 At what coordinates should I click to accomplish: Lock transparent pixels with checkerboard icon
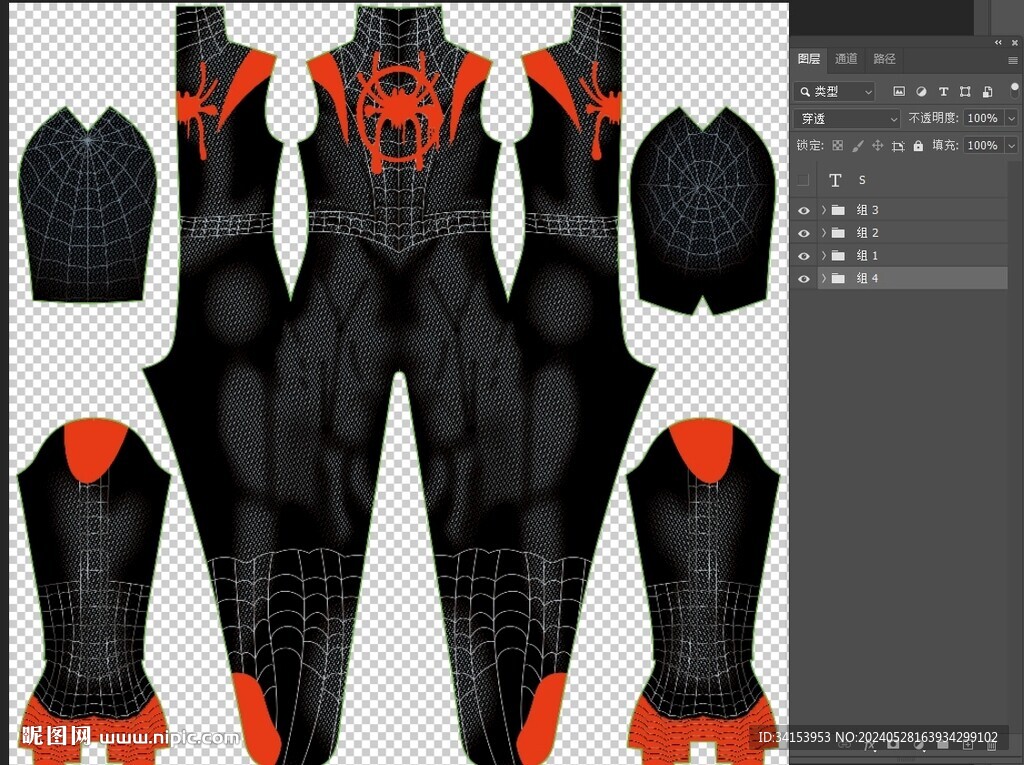837,145
